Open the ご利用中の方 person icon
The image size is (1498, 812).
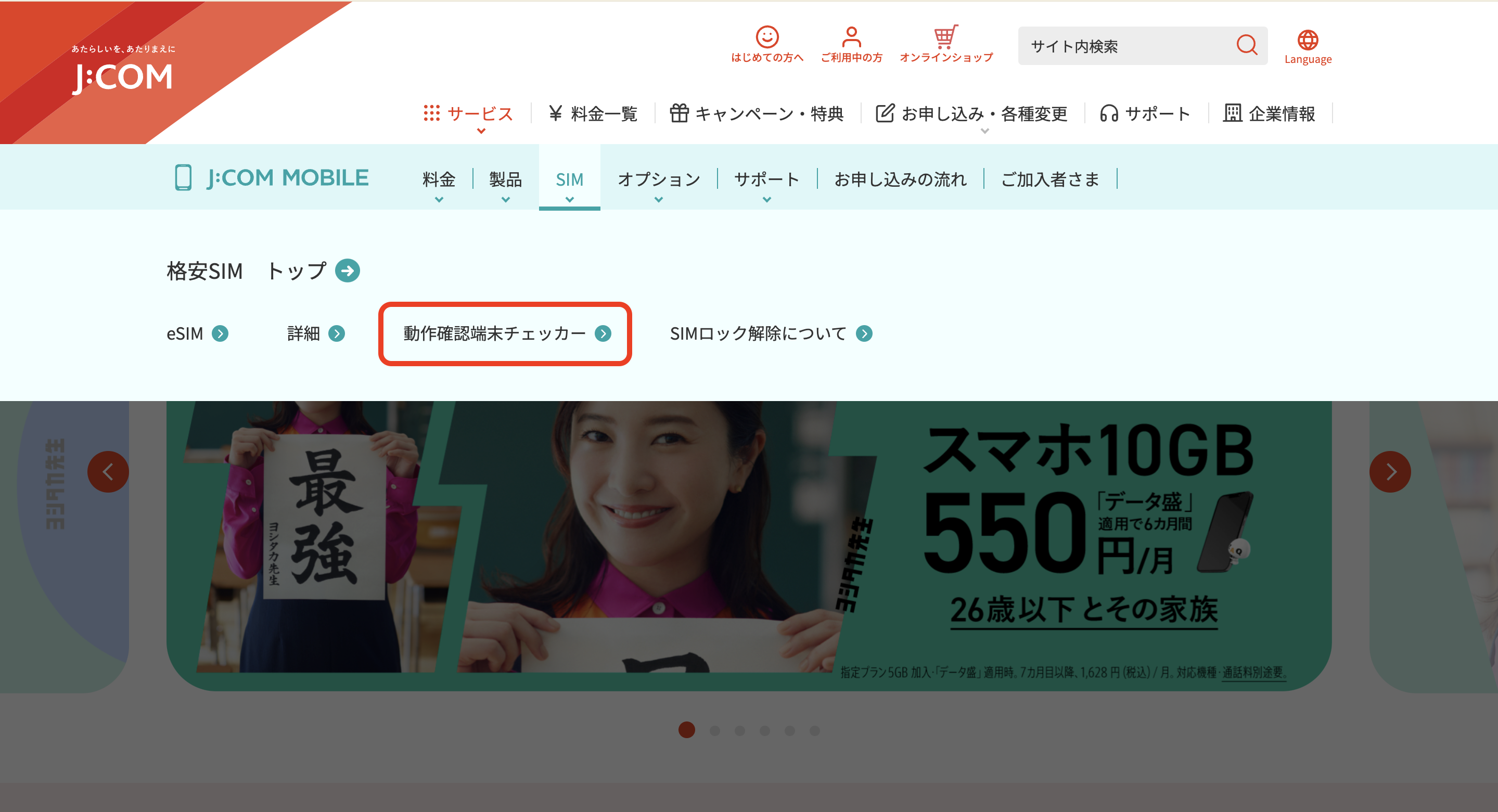pyautogui.click(x=851, y=36)
